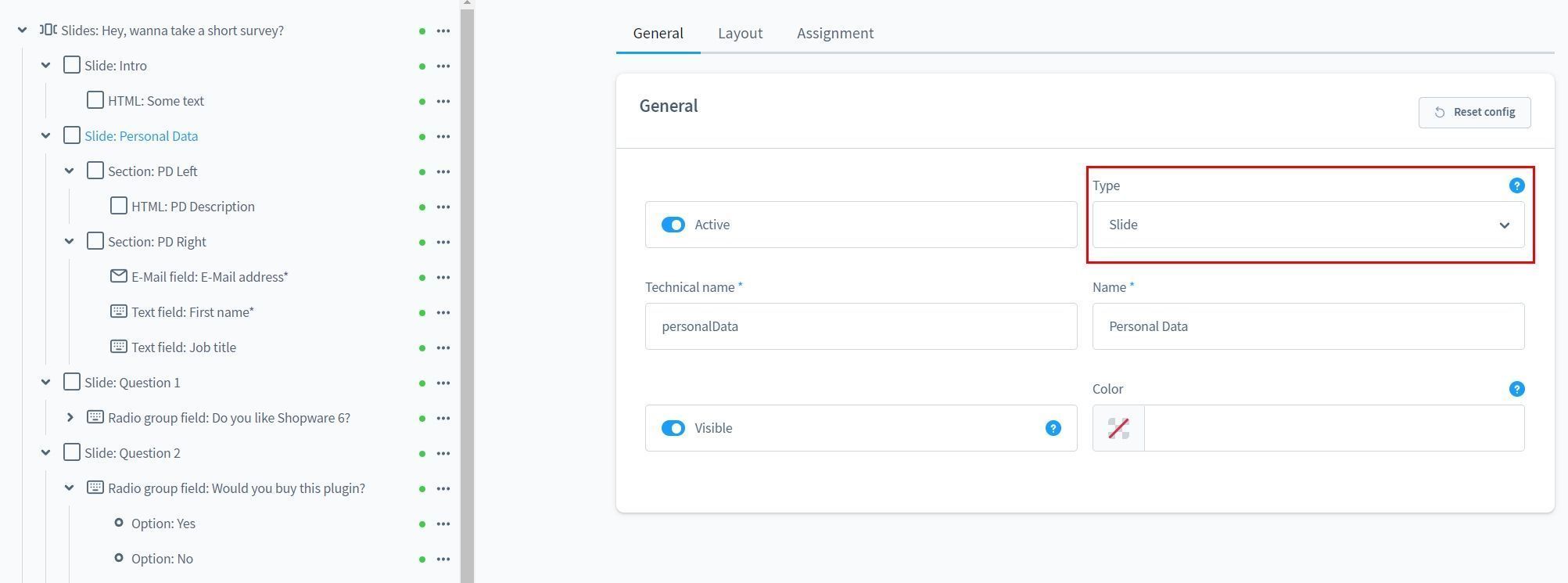Switch to the Layout tab
The image size is (1568, 583).
(740, 33)
